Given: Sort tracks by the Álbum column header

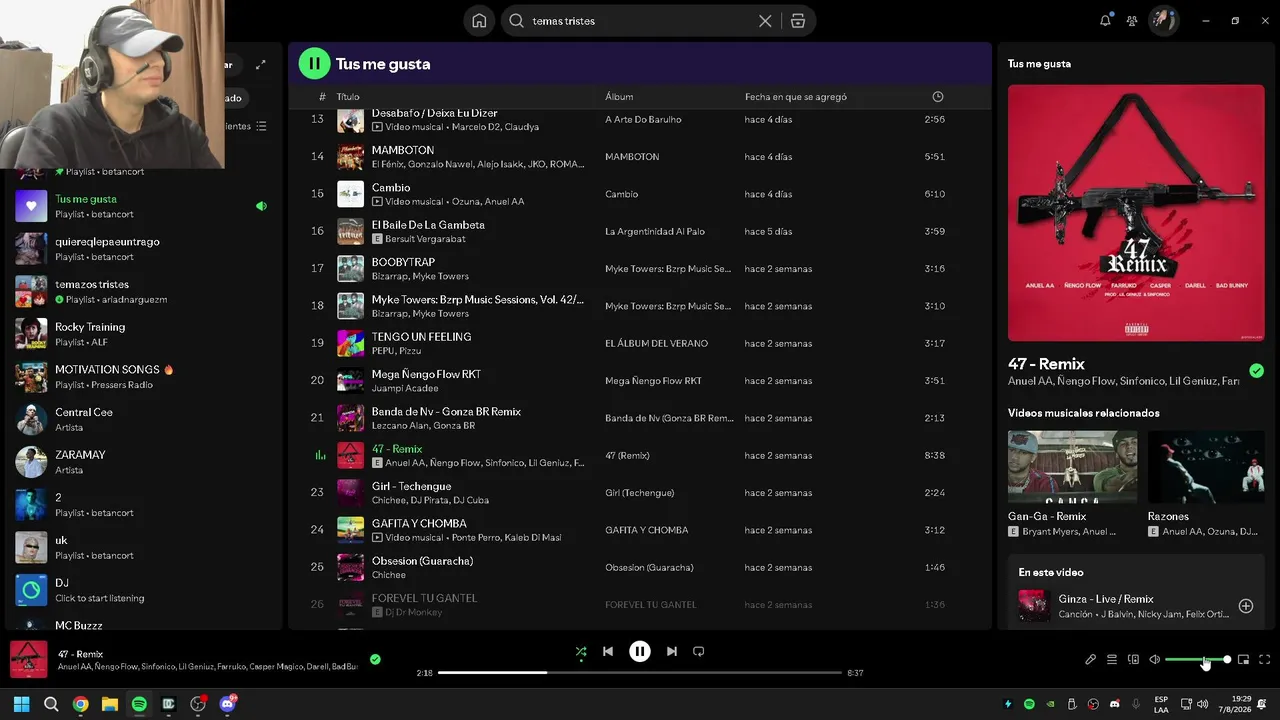Looking at the screenshot, I should click(x=619, y=97).
